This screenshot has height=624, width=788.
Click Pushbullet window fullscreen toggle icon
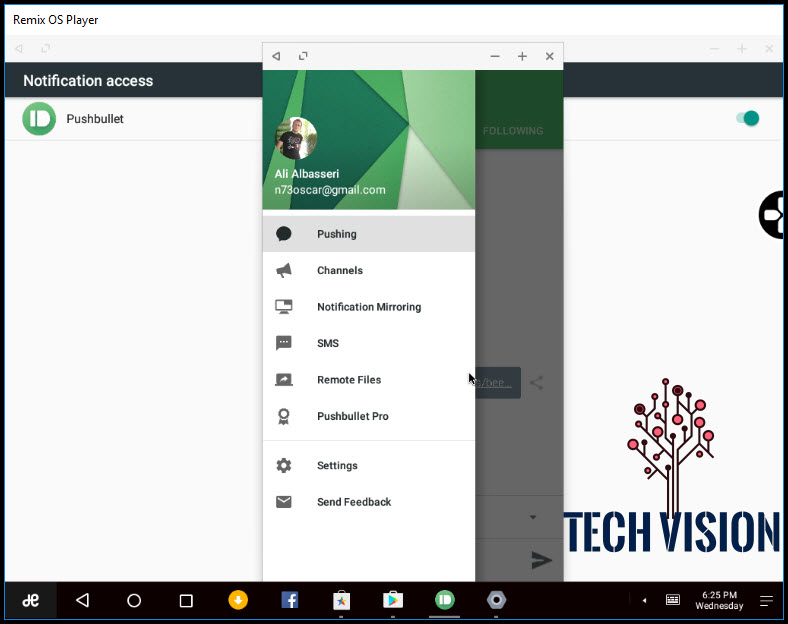303,56
